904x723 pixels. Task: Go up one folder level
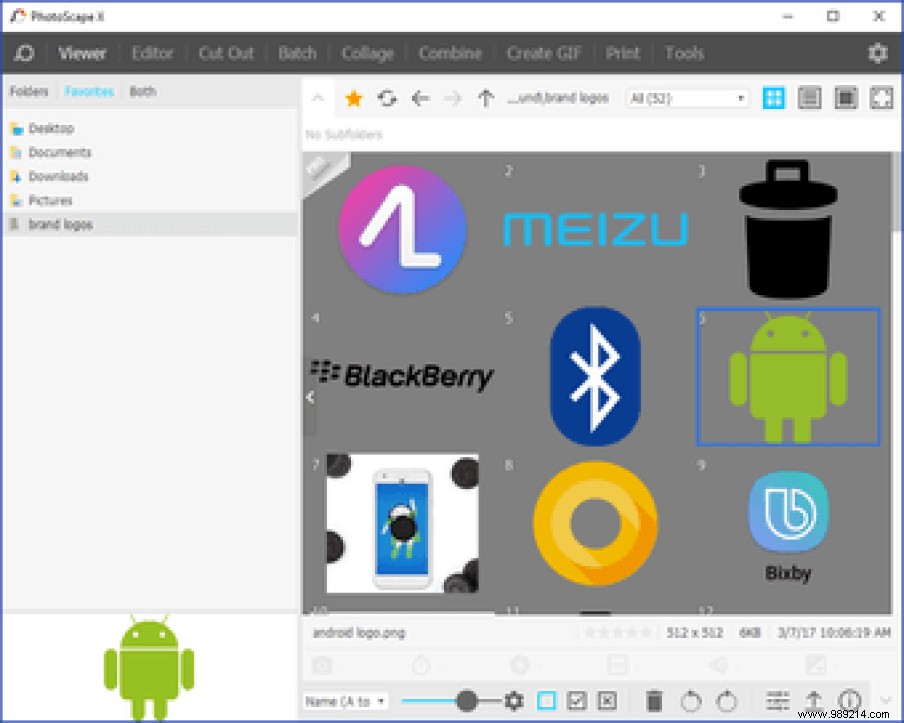click(x=486, y=98)
